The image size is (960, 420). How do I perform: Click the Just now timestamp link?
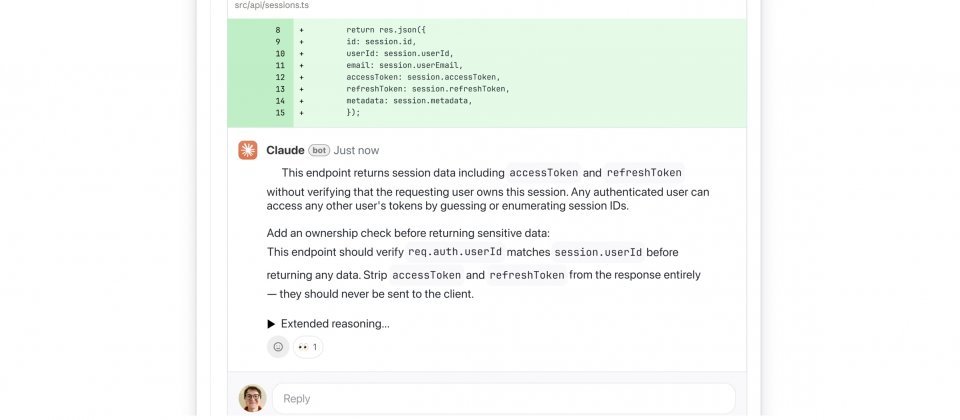point(356,150)
